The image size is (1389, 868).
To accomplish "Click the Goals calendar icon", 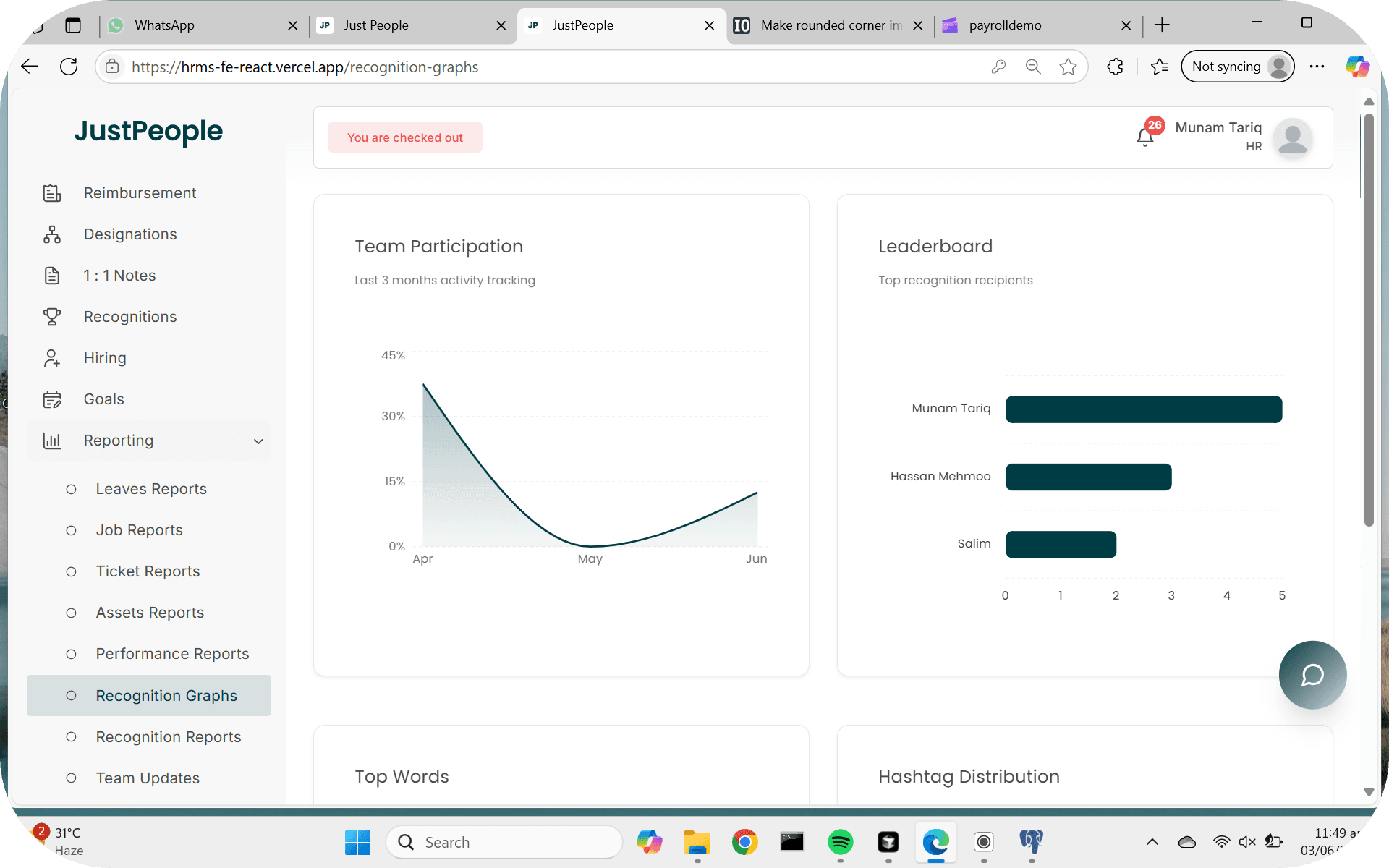I will tap(52, 399).
